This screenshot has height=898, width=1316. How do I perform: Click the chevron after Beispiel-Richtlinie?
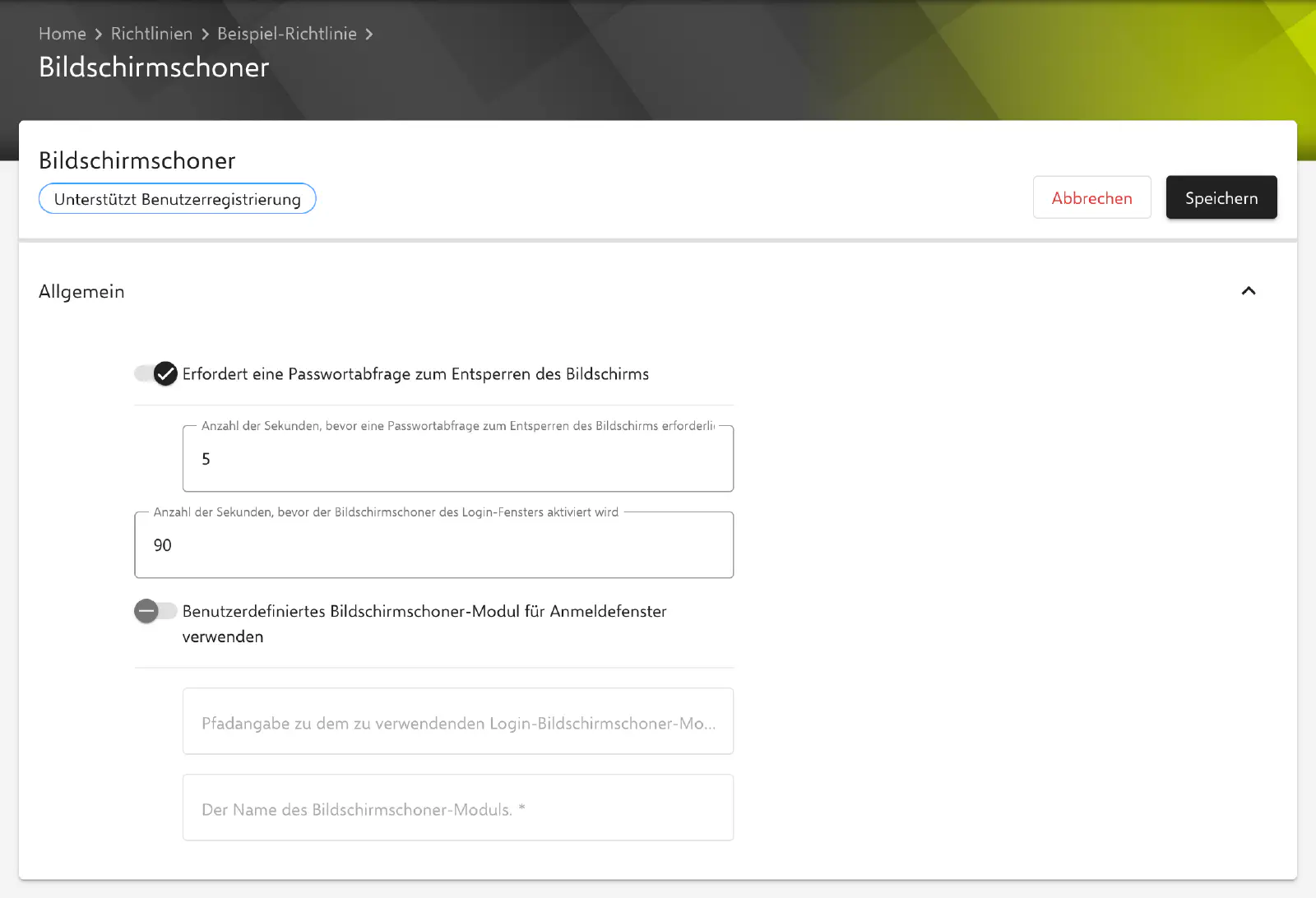(x=369, y=35)
